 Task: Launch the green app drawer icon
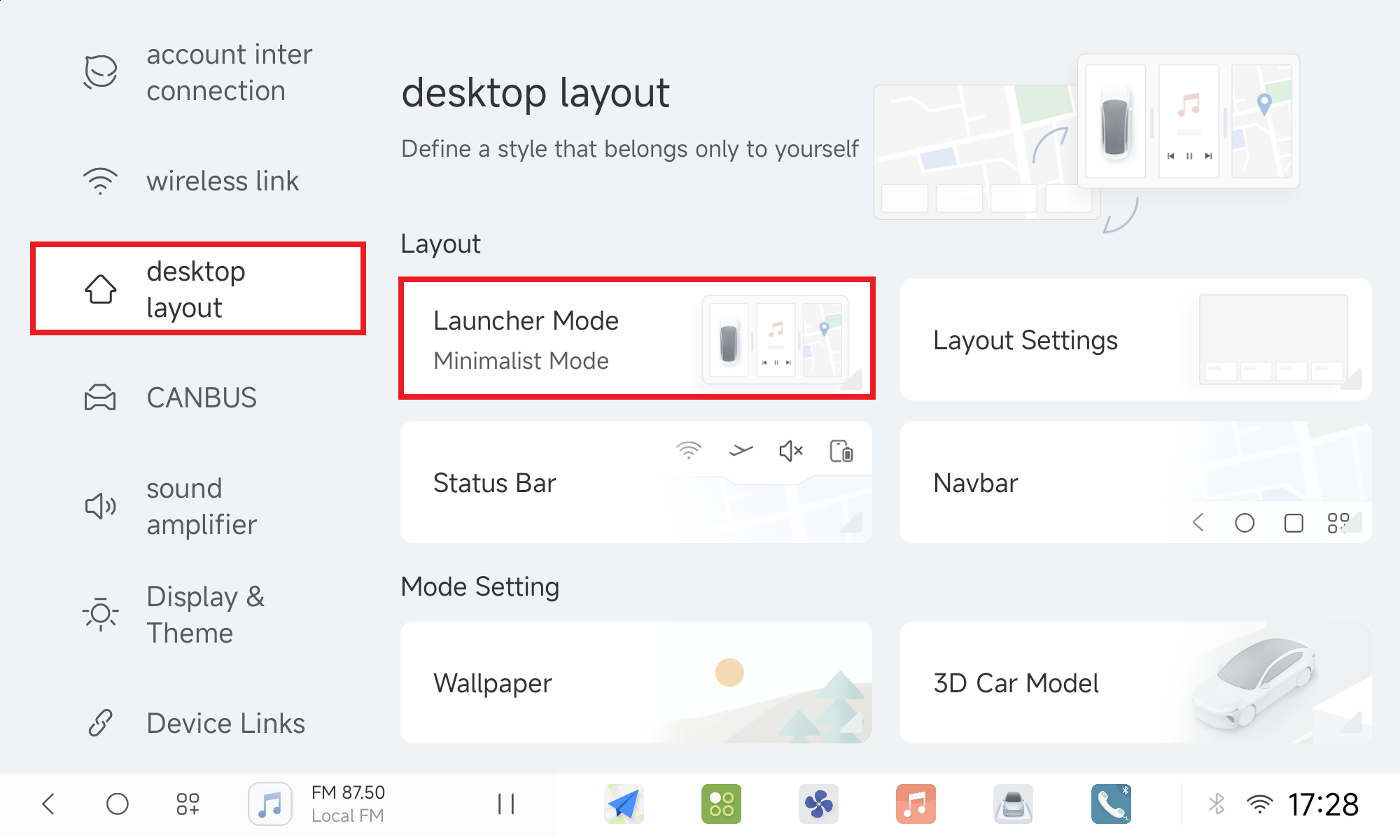[x=721, y=804]
